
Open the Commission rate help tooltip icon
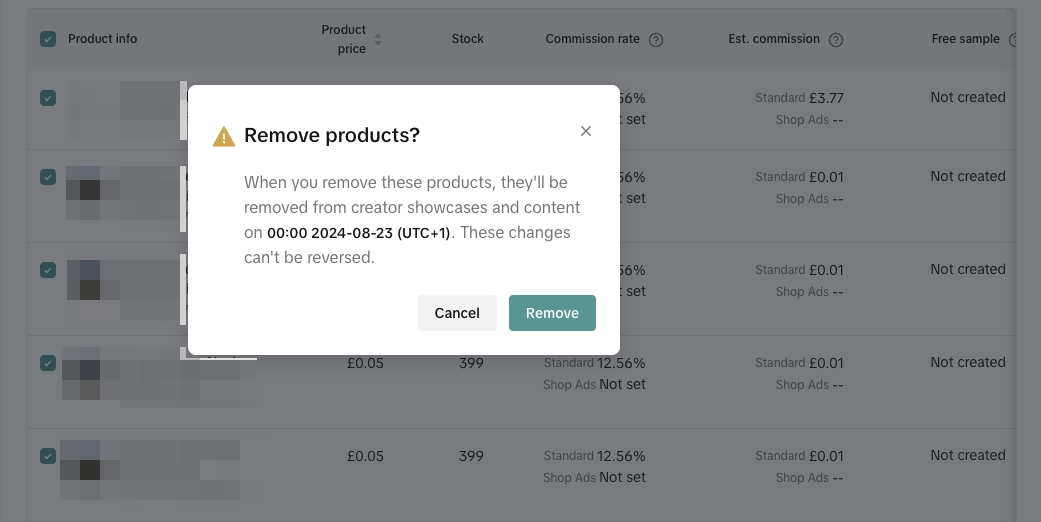(x=656, y=40)
